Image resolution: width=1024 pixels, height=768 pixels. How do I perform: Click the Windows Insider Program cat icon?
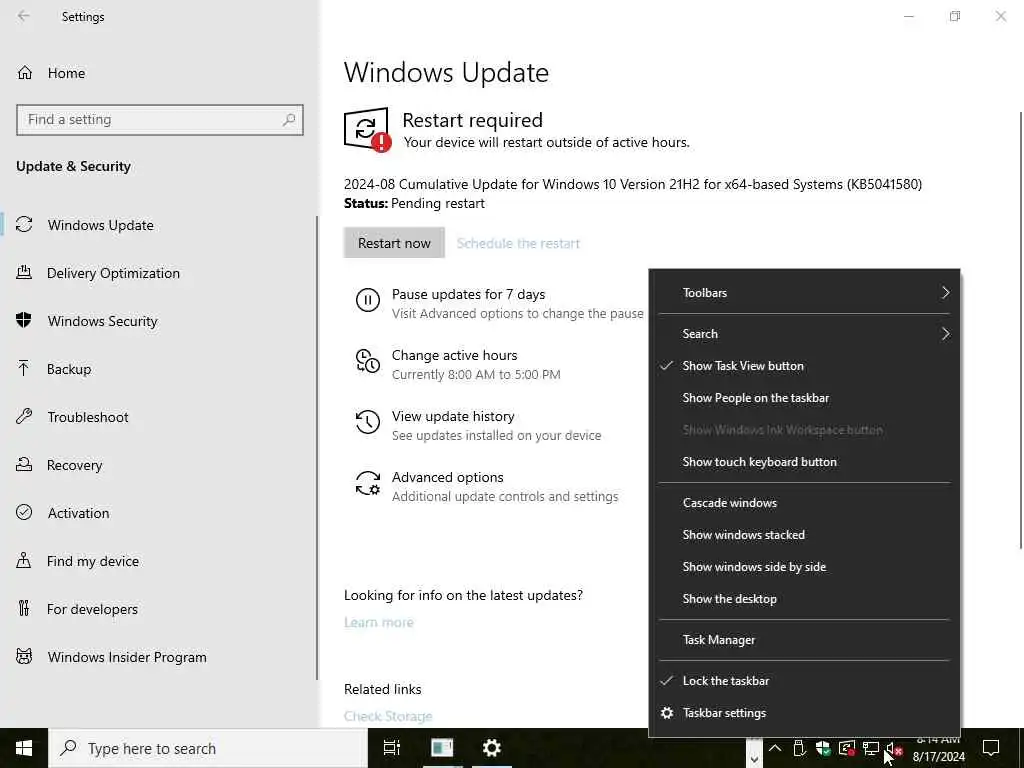click(24, 656)
